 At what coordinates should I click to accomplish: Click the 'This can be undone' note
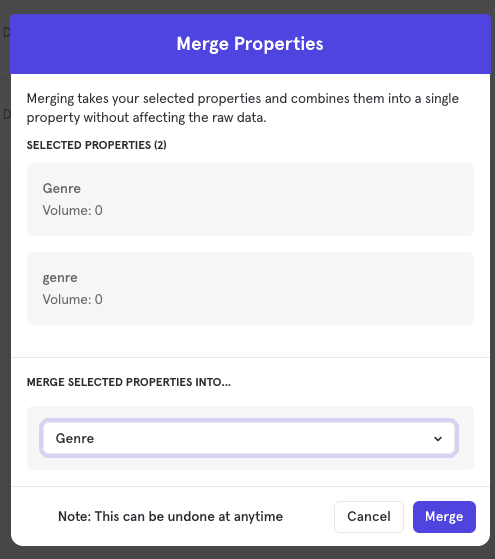point(170,516)
